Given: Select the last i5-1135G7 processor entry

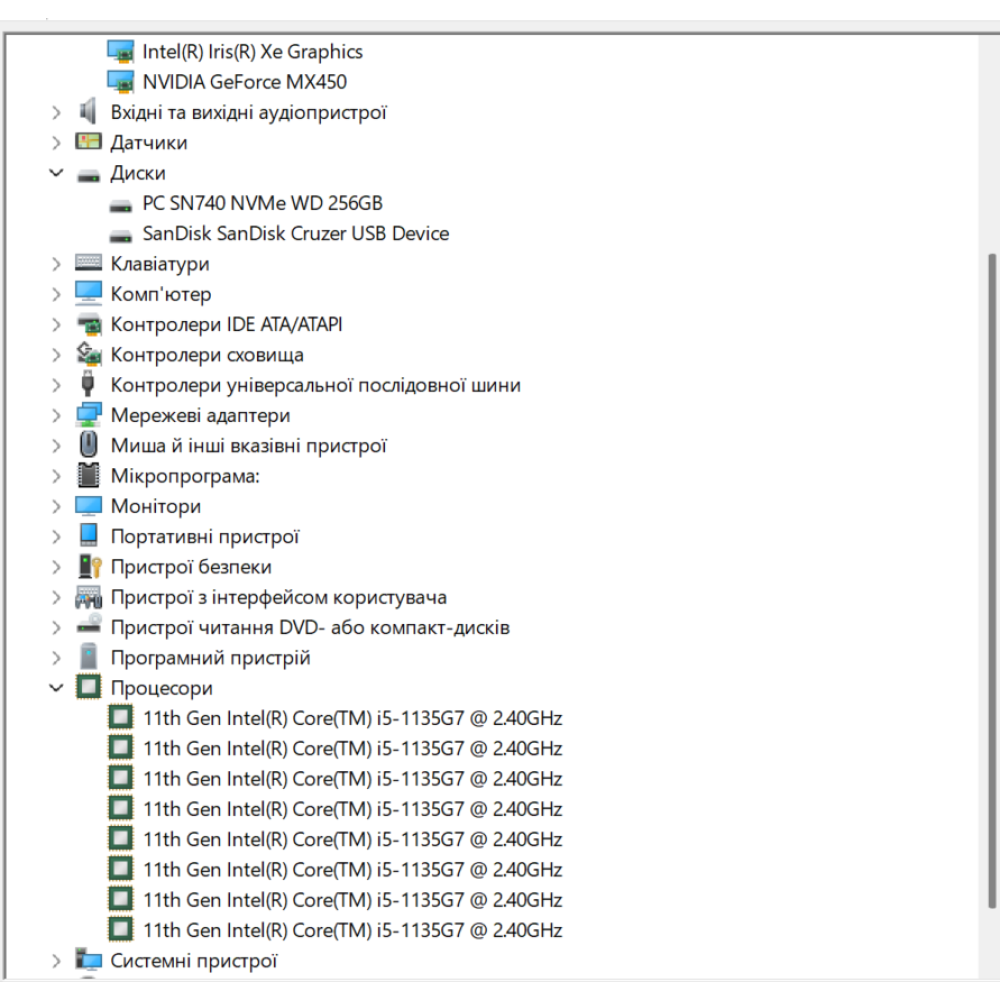Looking at the screenshot, I should tap(352, 930).
